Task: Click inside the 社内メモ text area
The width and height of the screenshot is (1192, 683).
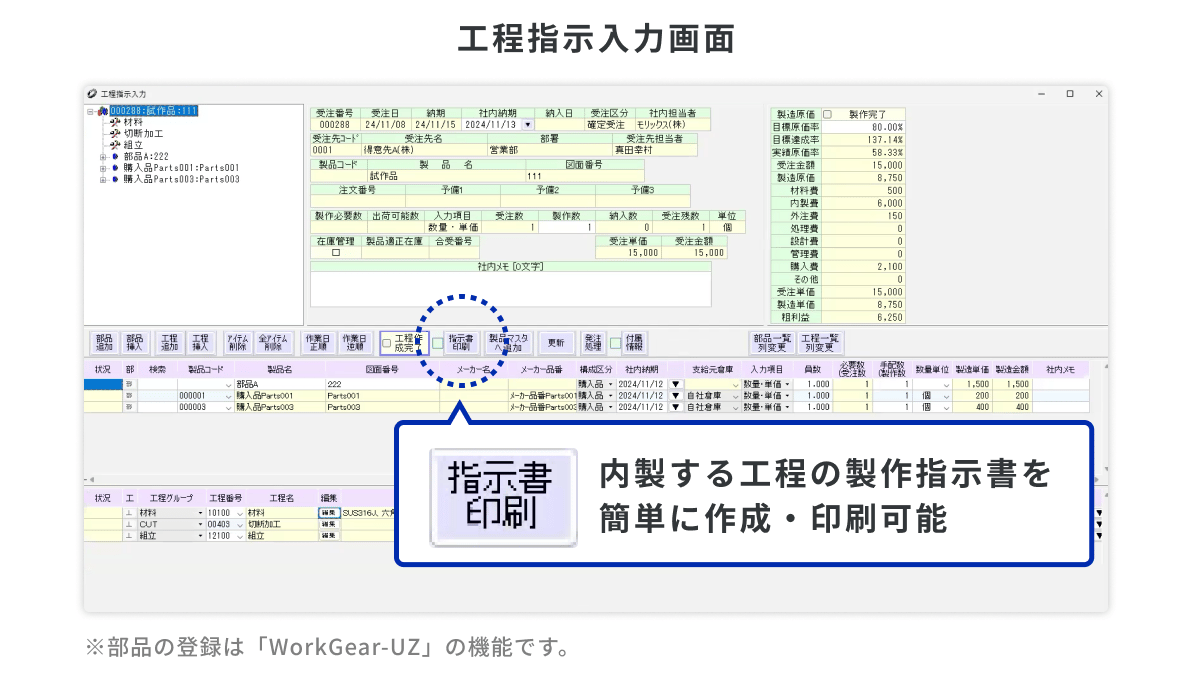Action: pos(510,289)
